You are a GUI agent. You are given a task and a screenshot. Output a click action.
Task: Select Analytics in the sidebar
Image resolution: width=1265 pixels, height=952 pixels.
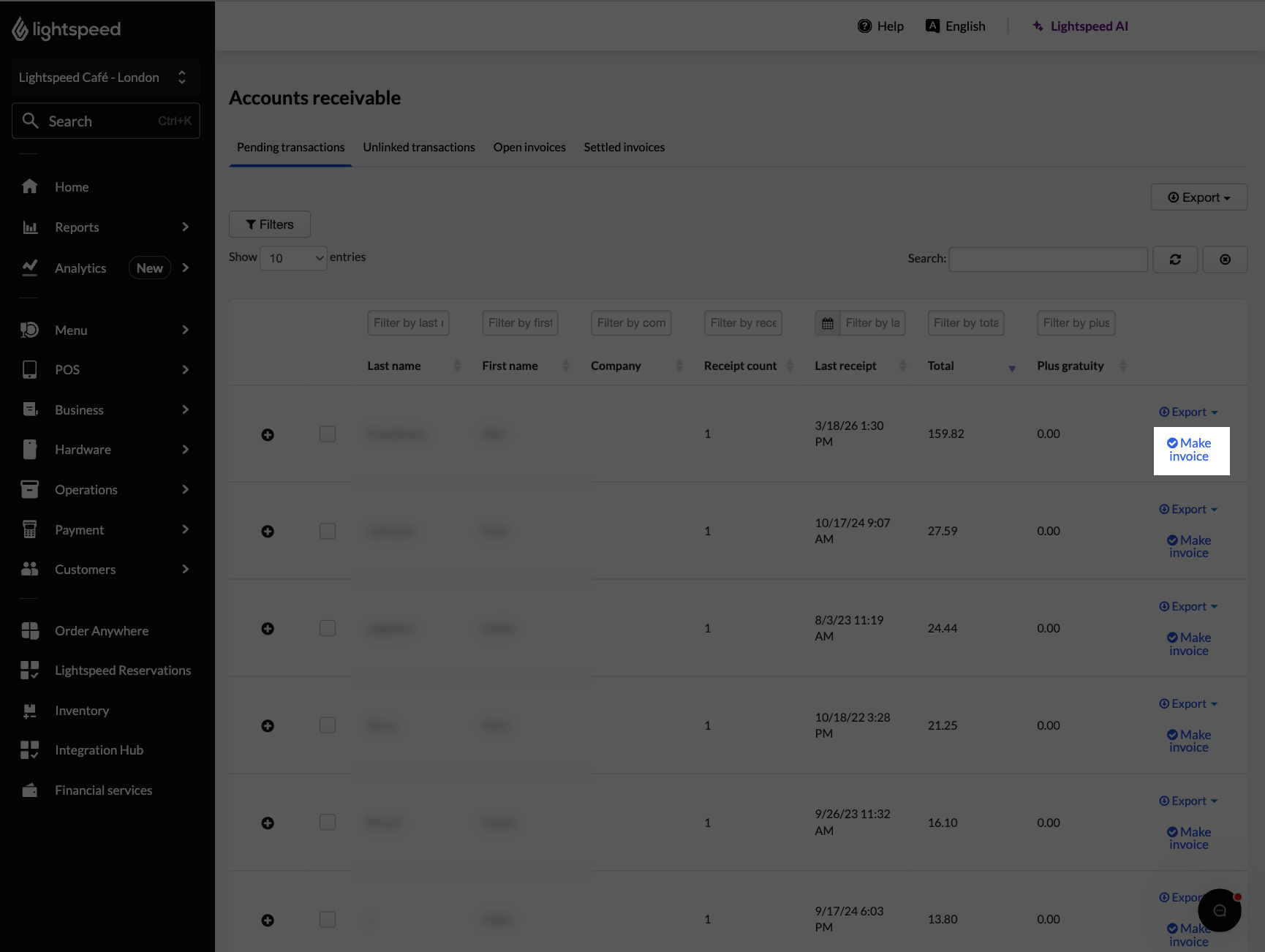point(80,268)
